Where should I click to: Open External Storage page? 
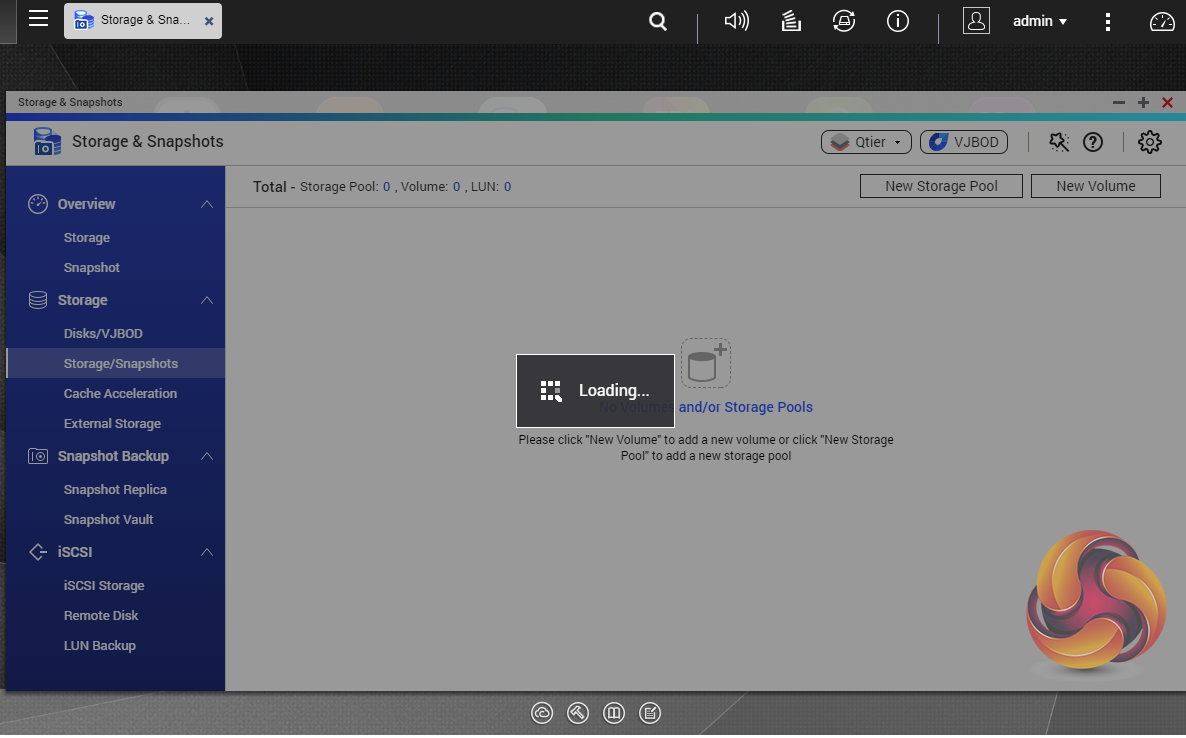tap(112, 423)
